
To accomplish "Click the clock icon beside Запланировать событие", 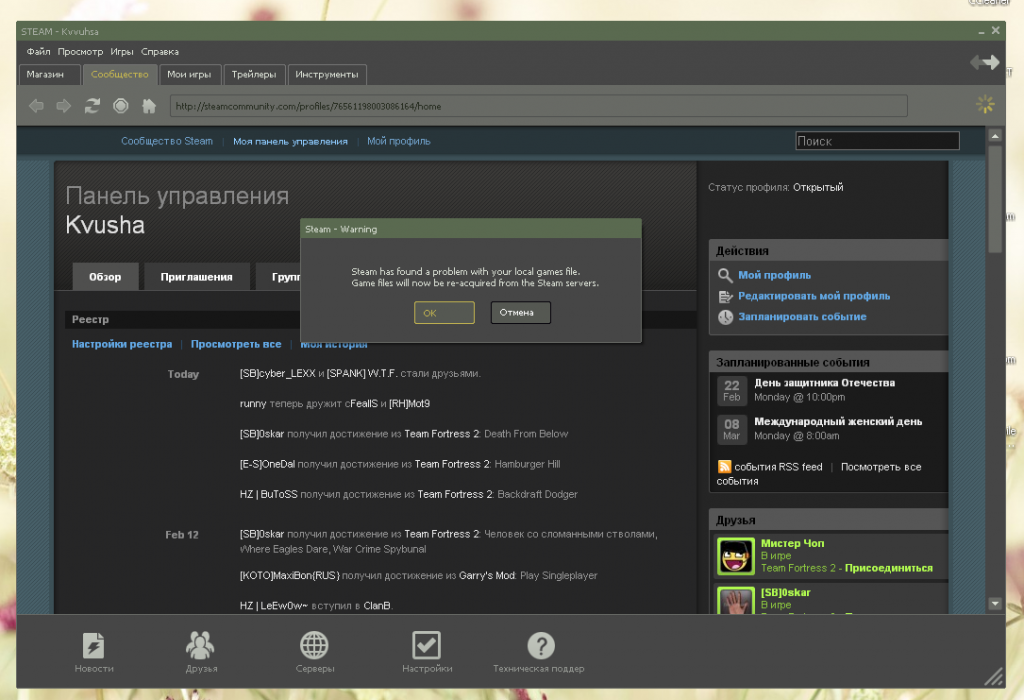I will coord(725,317).
